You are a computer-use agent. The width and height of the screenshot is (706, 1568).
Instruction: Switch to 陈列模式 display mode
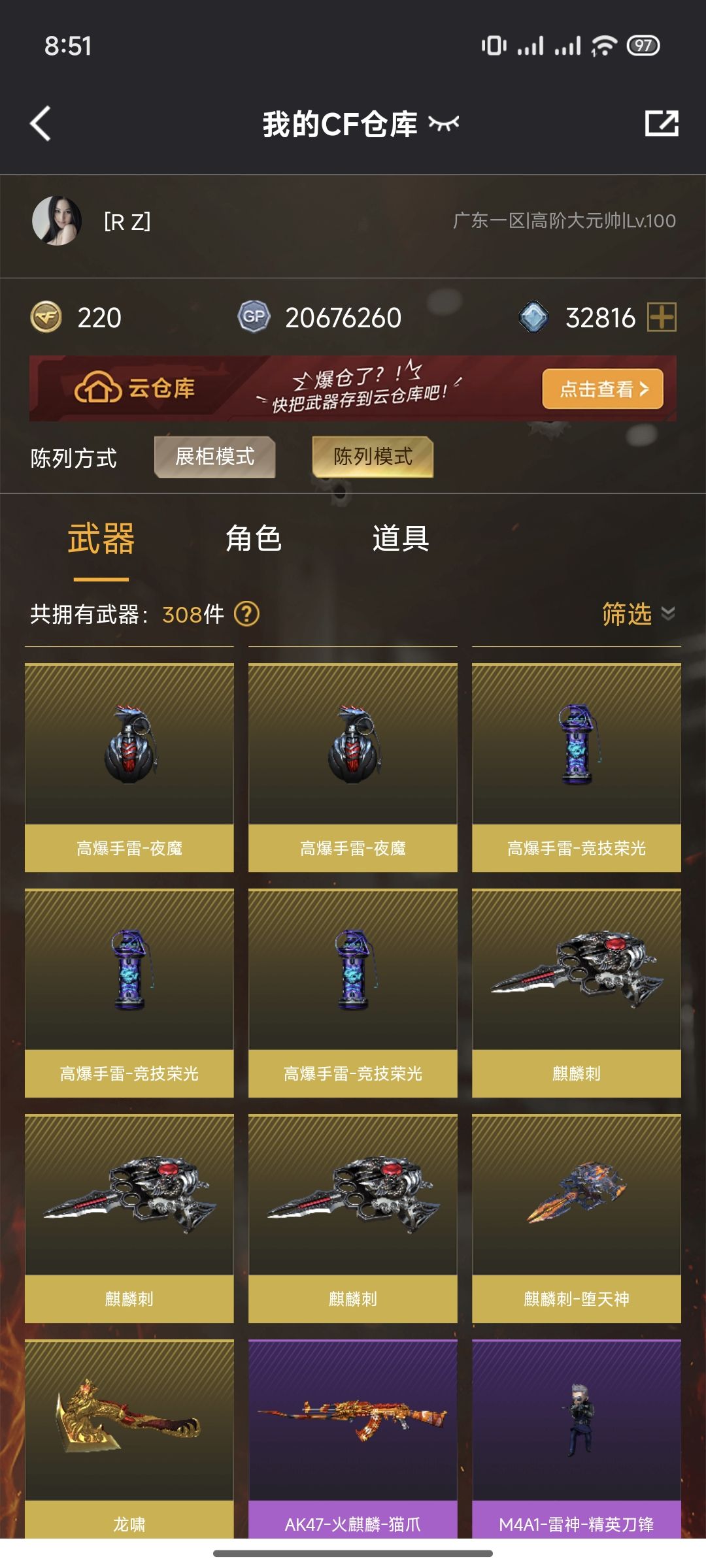[373, 457]
